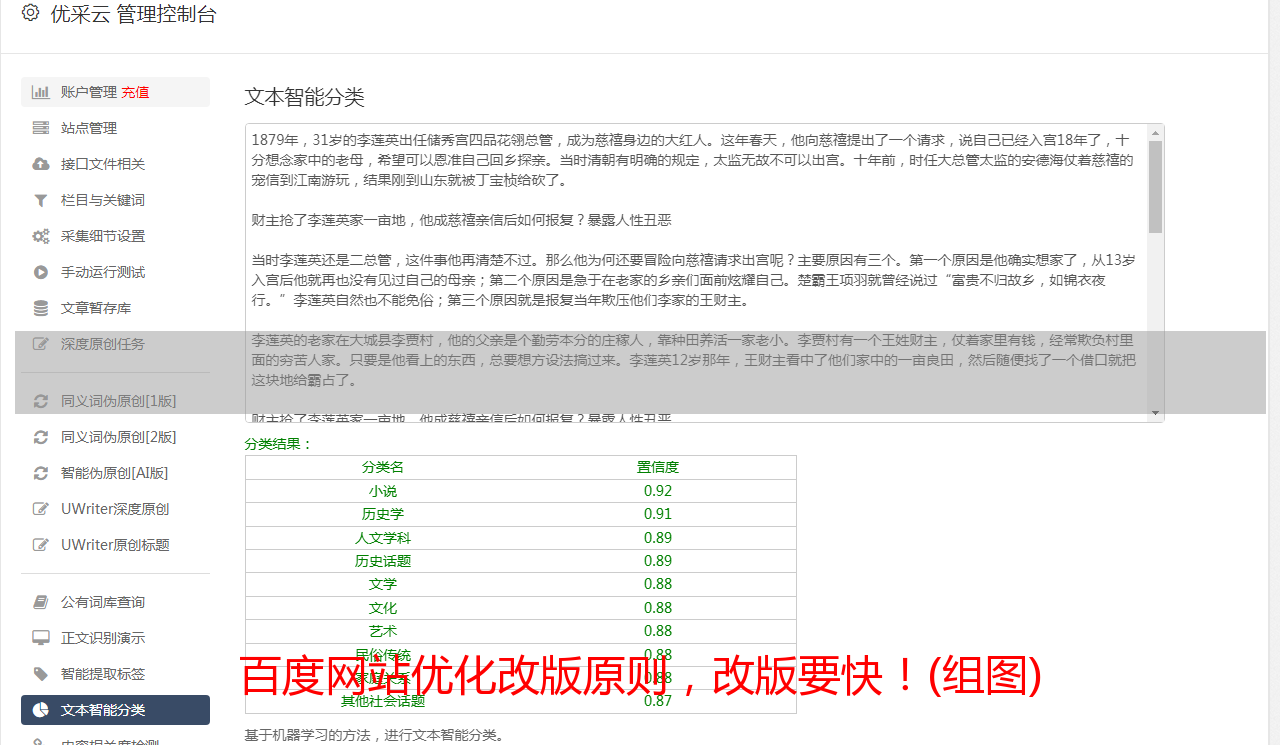The width and height of the screenshot is (1280, 745).
Task: Click the tag icon for 智能提取标签
Action: tap(41, 674)
